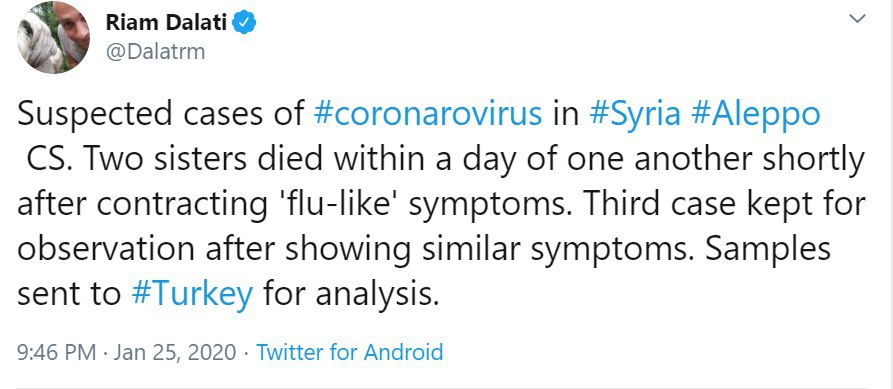Click 'Third case kept for' text
The width and height of the screenshot is (893, 389).
pyautogui.click(x=723, y=204)
